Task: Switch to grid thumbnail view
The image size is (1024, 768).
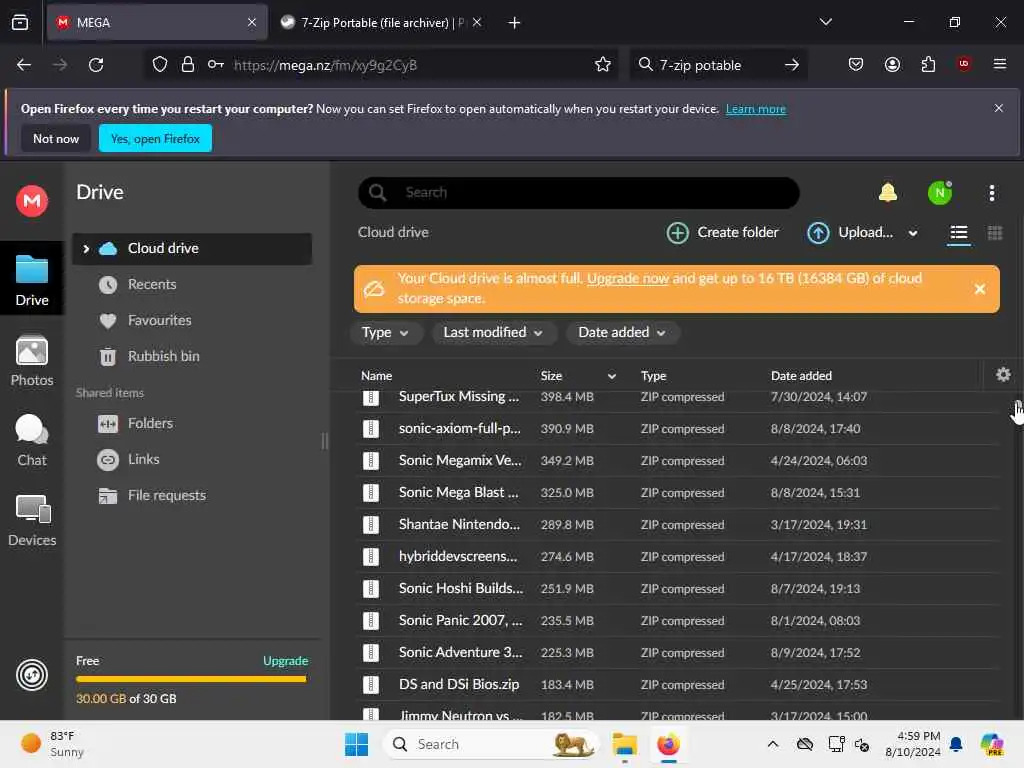Action: [x=995, y=233]
